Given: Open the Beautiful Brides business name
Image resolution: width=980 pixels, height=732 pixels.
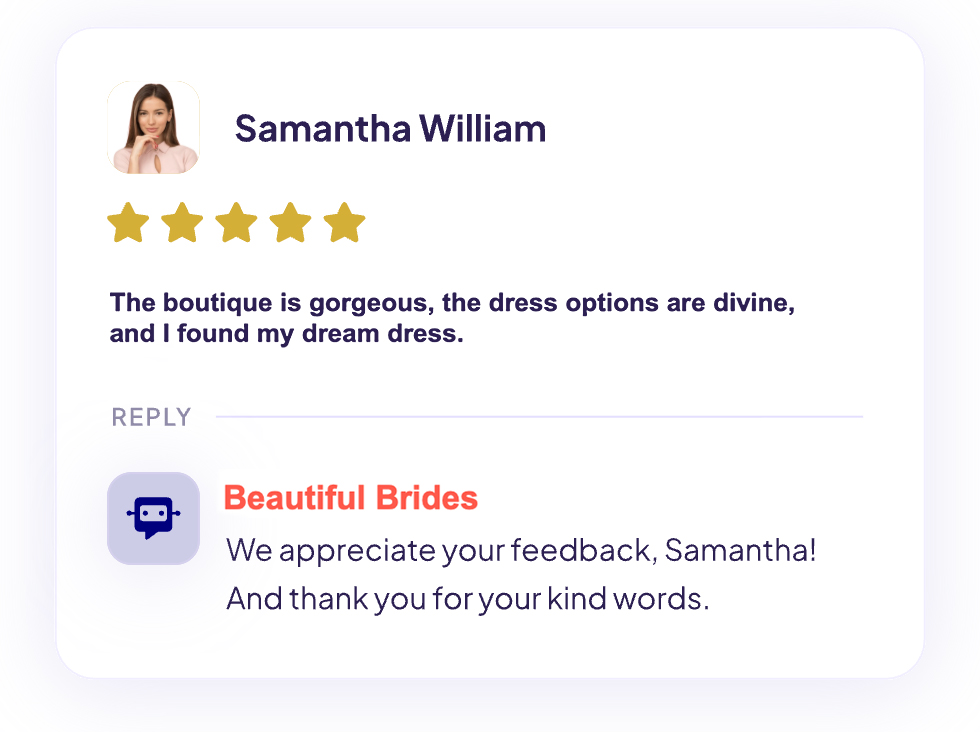Looking at the screenshot, I should click(350, 497).
